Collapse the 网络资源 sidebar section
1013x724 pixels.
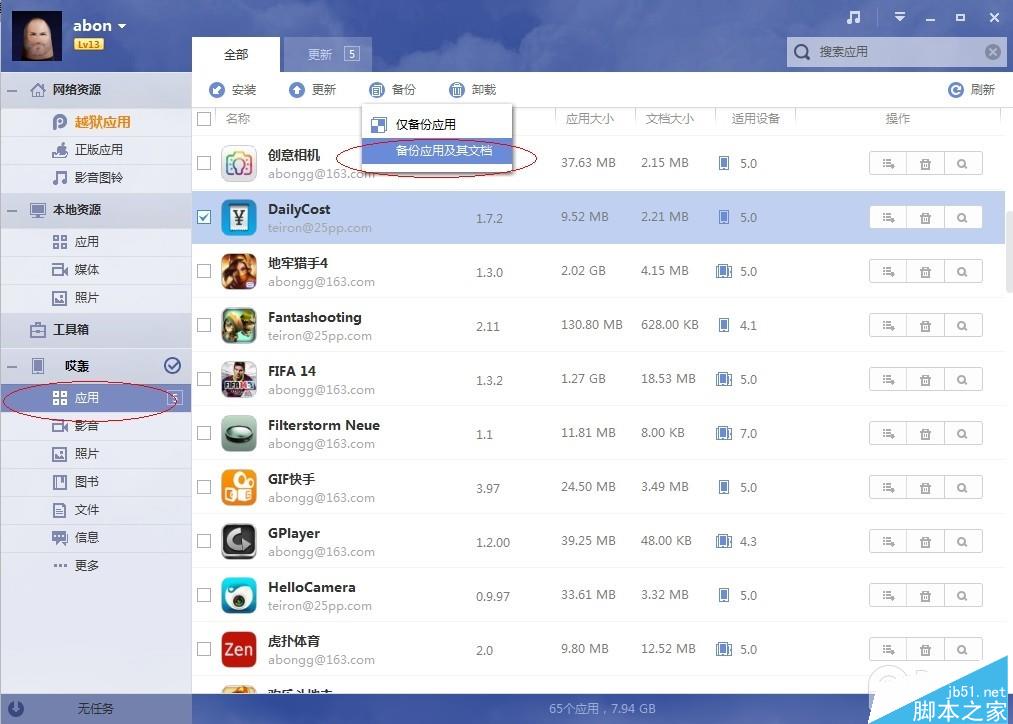[x=12, y=93]
